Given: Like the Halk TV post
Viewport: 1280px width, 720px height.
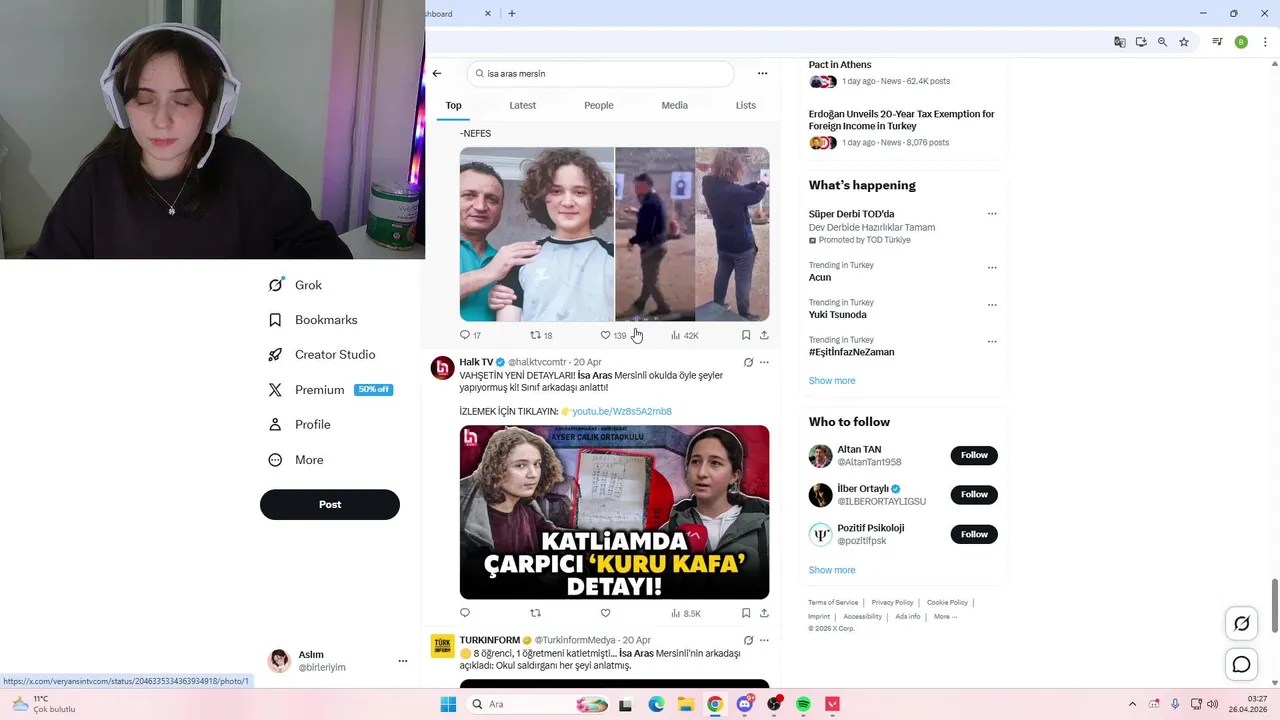Looking at the screenshot, I should pyautogui.click(x=605, y=613).
